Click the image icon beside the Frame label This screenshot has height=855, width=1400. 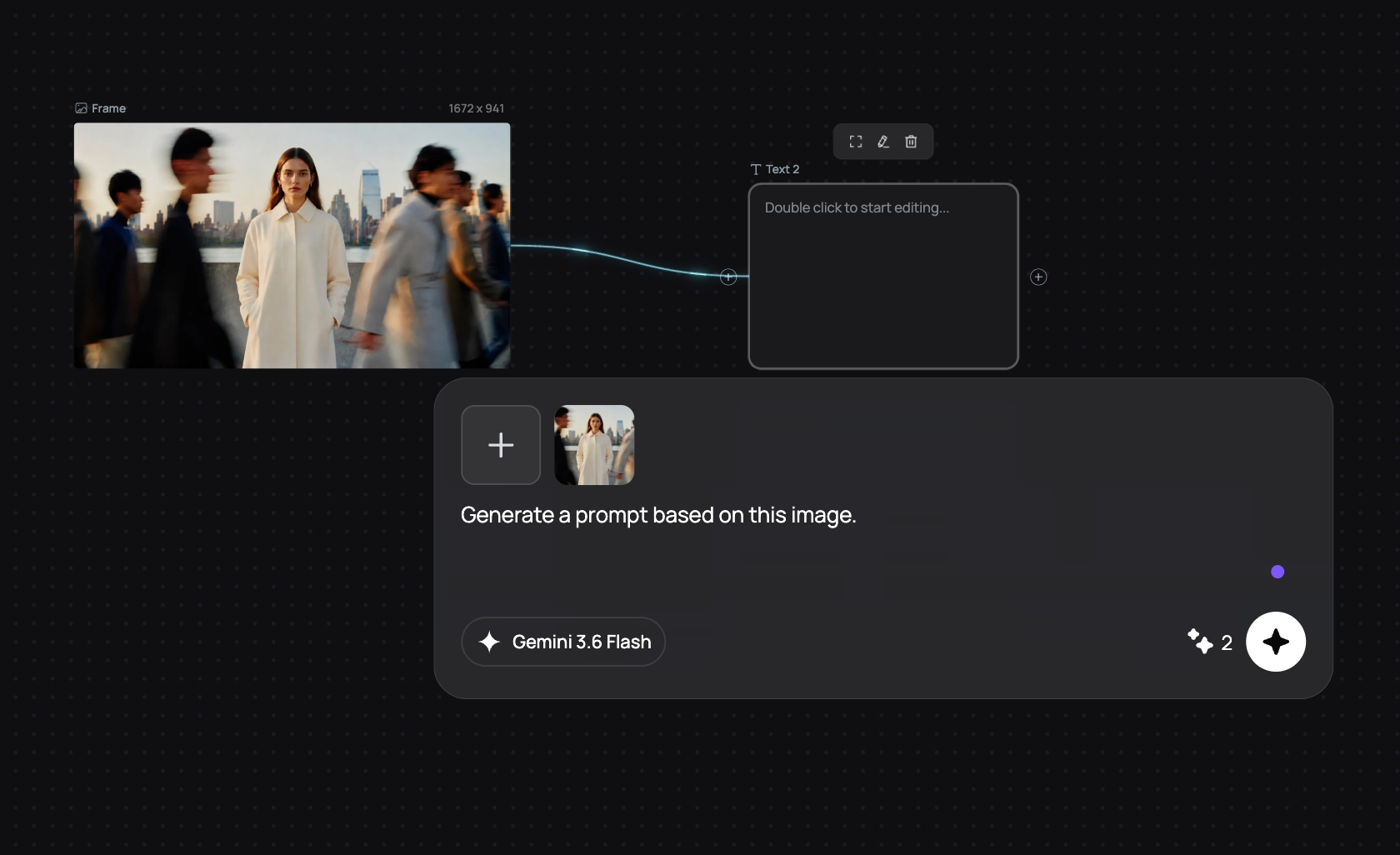click(x=81, y=108)
